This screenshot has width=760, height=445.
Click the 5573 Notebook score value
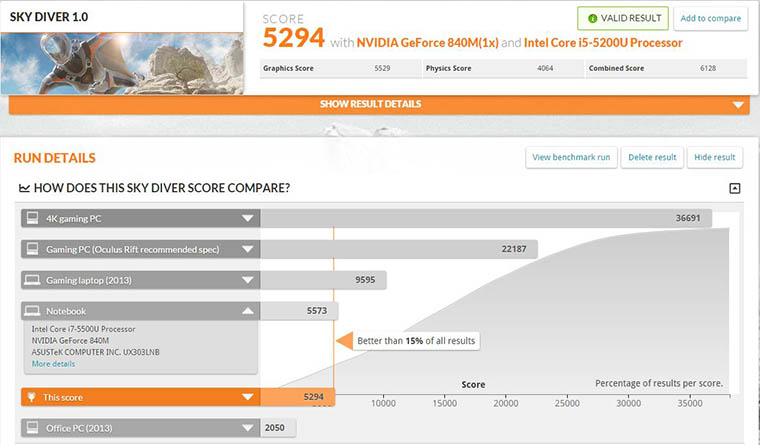tap(317, 311)
